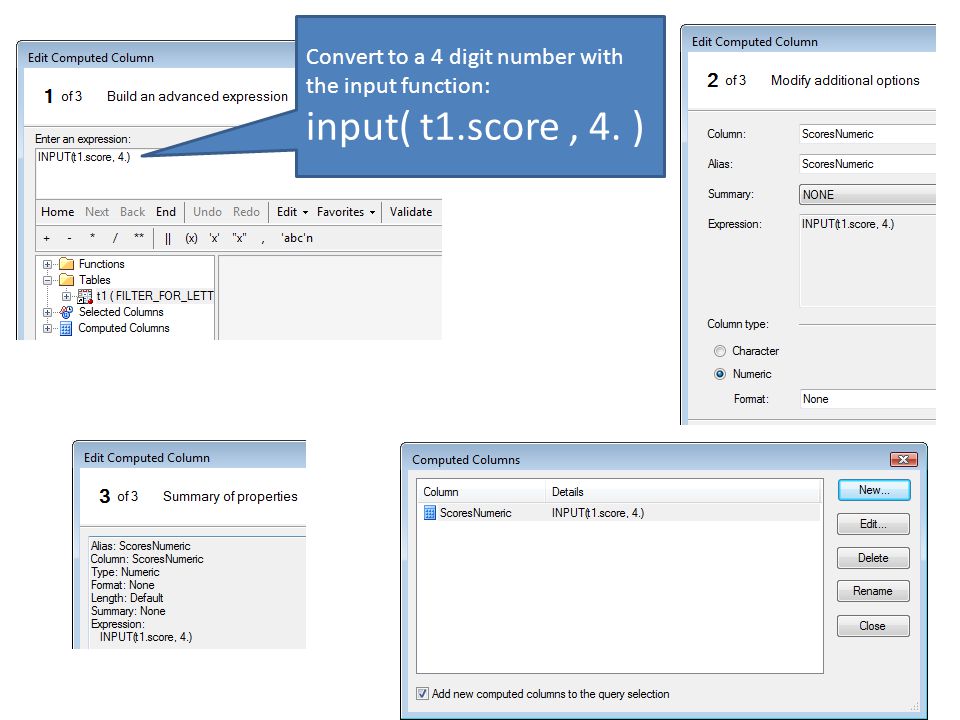Image resolution: width=960 pixels, height=720 pixels.
Task: Insert the minus operator
Action: (x=69, y=238)
